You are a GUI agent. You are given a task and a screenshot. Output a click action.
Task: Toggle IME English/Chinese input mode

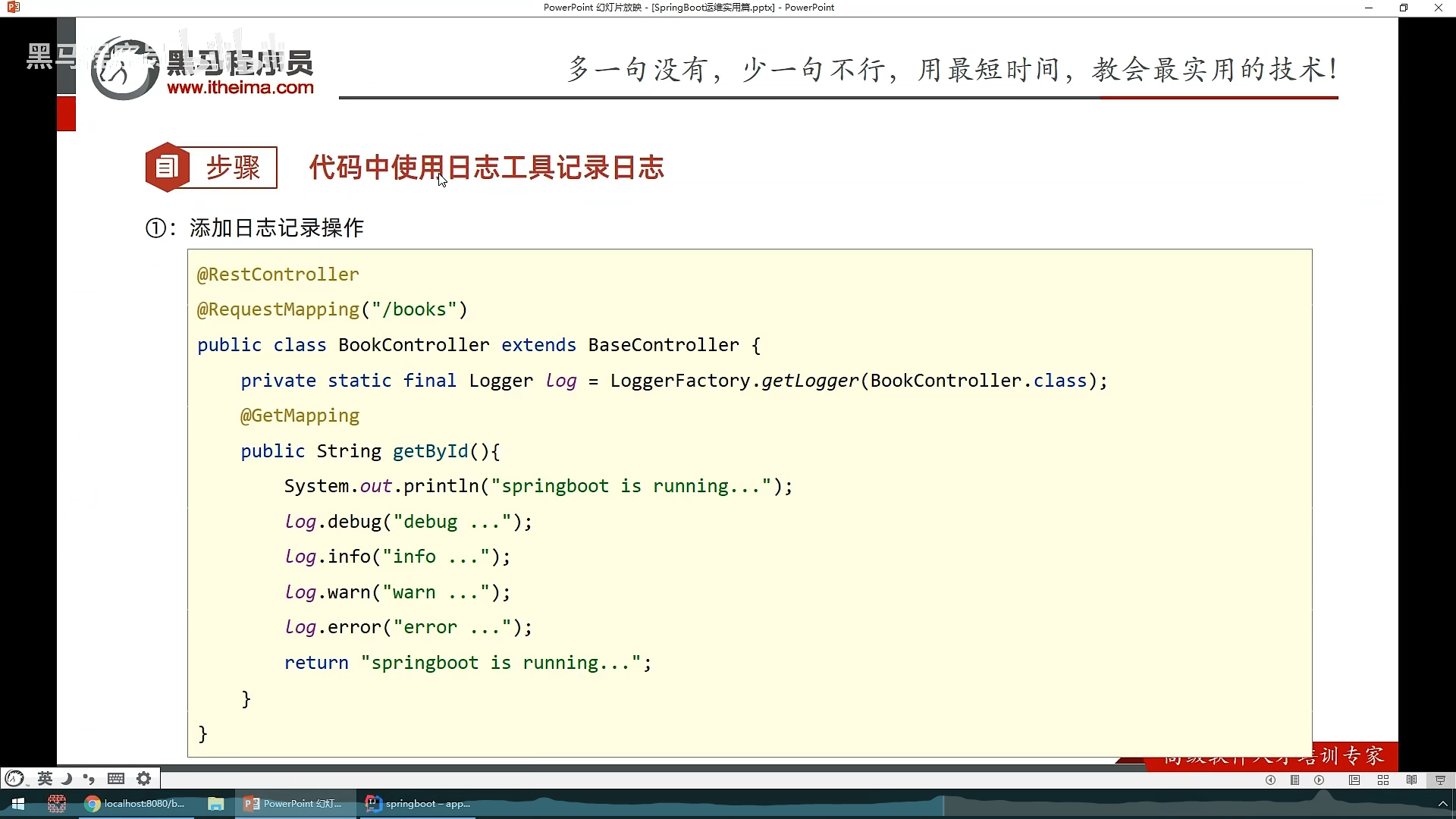pos(45,778)
